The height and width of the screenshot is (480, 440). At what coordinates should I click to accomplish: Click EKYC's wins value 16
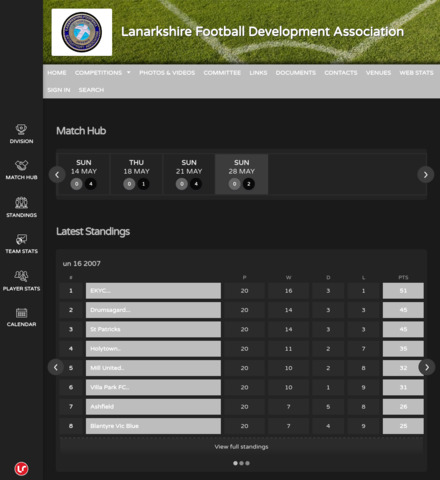click(x=289, y=291)
